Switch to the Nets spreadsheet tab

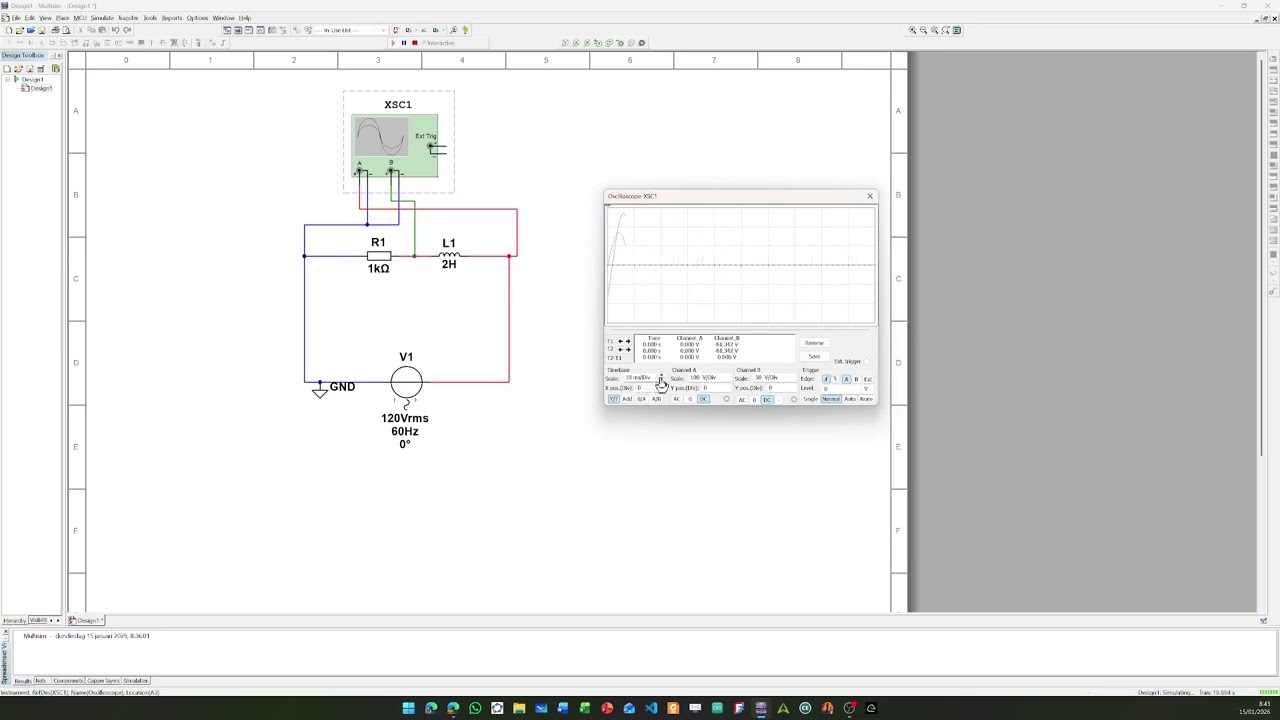(41, 681)
